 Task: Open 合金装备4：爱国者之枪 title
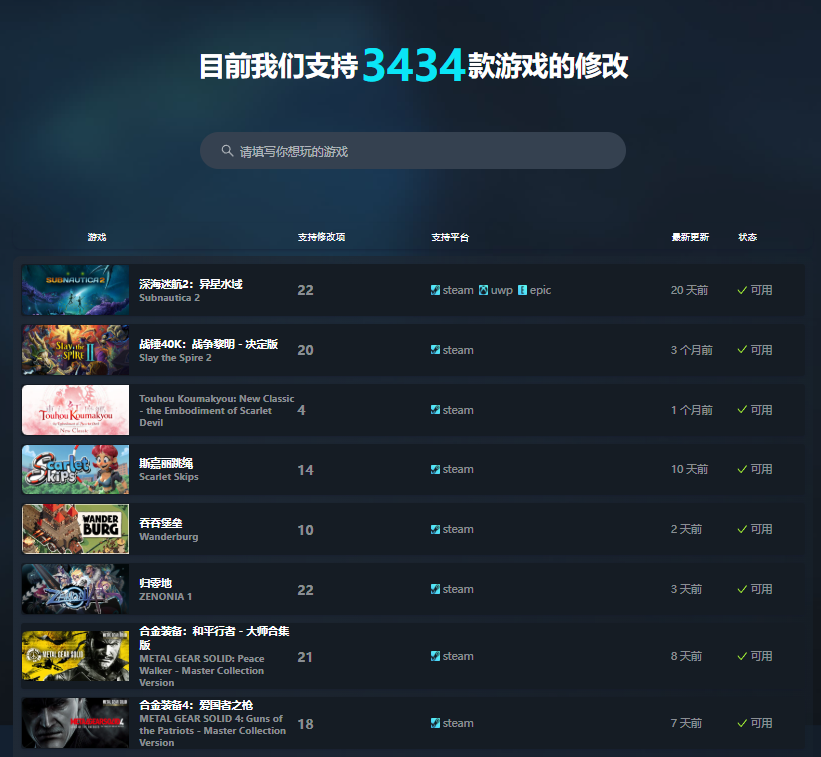196,705
